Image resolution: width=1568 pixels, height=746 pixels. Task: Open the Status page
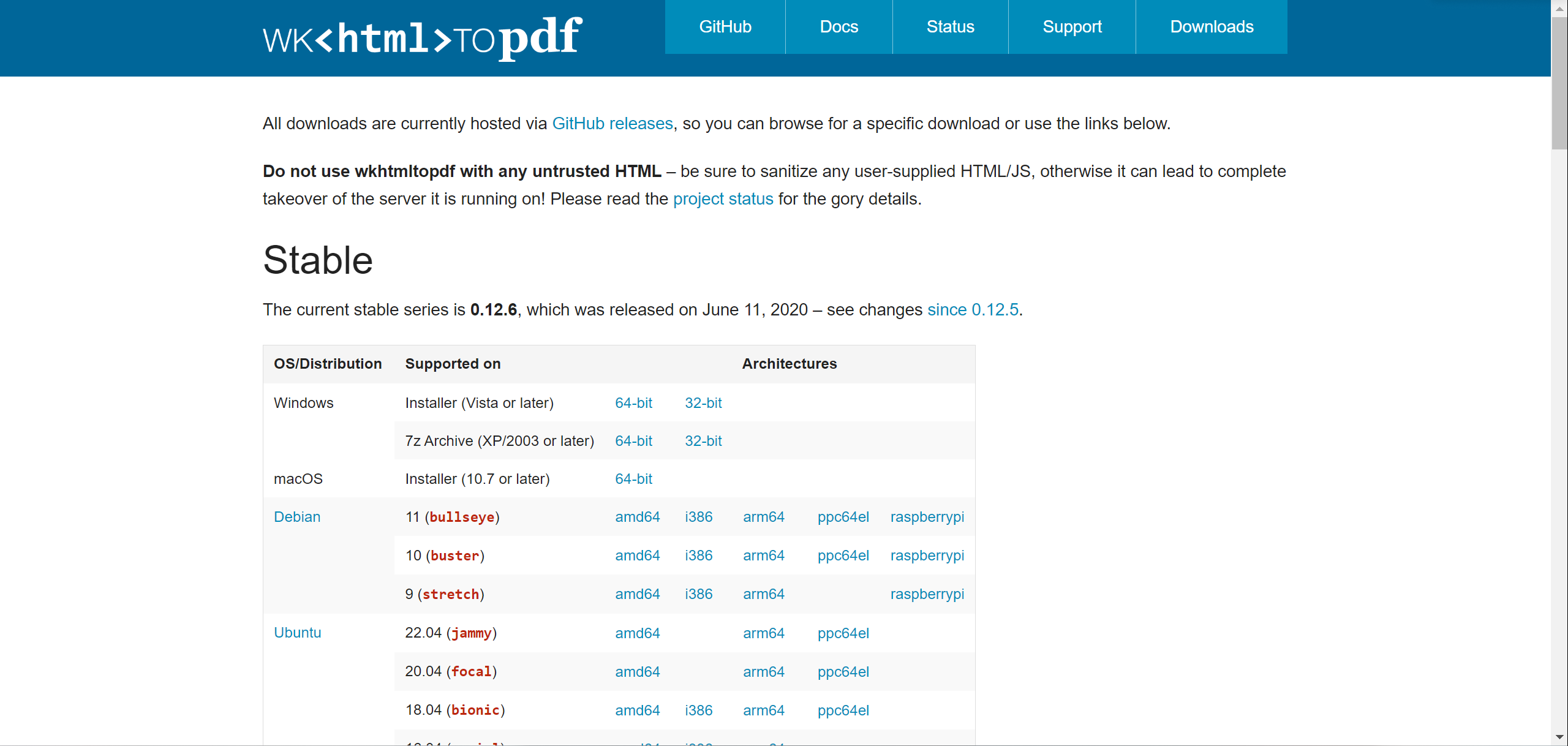click(950, 26)
